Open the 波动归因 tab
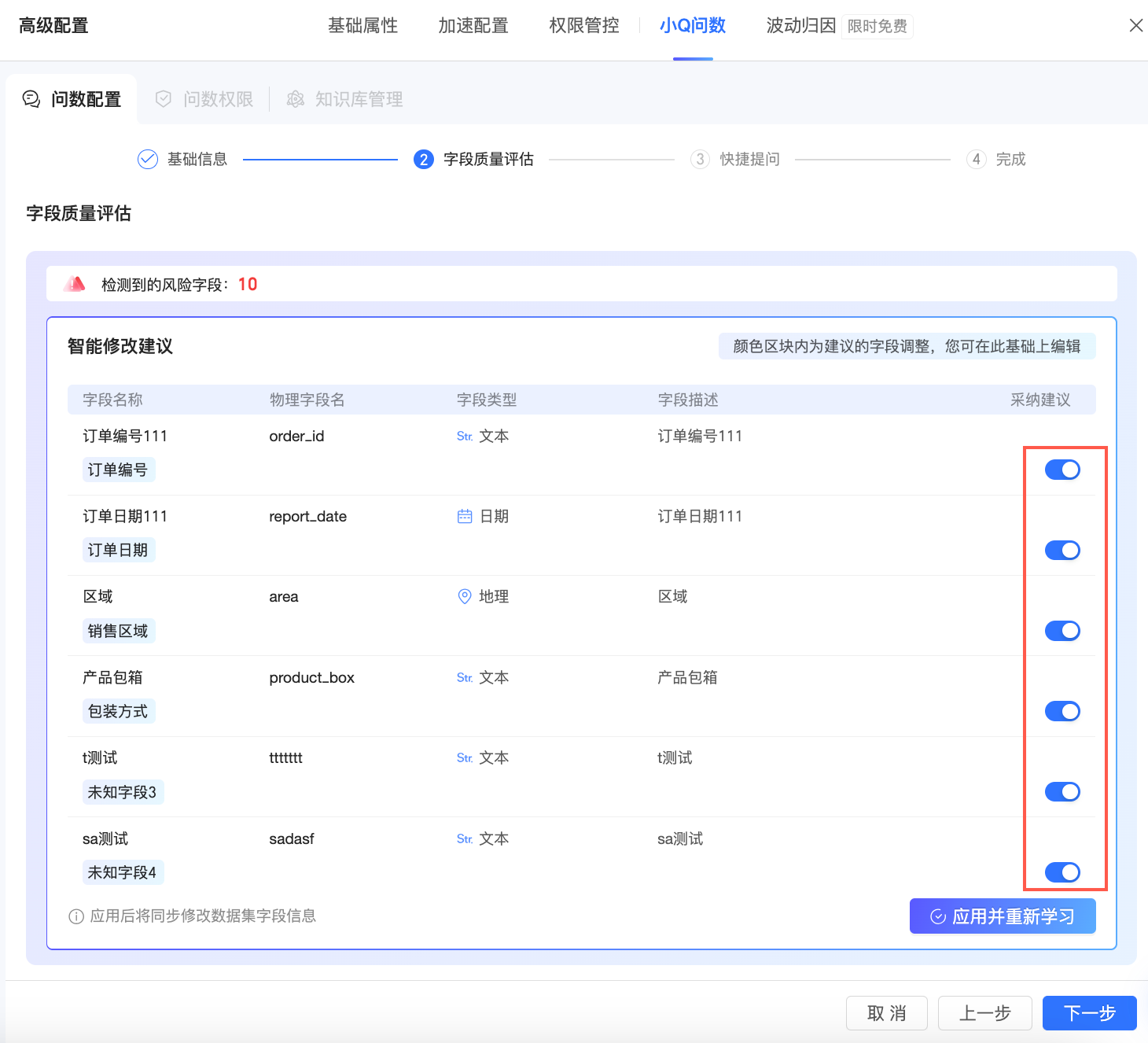Viewport: 1148px width, 1043px height. tap(800, 26)
